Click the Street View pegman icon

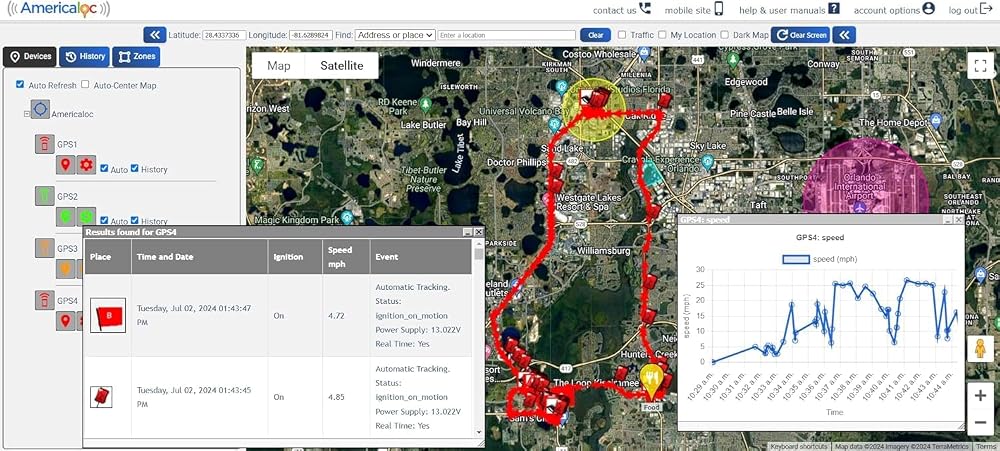980,349
